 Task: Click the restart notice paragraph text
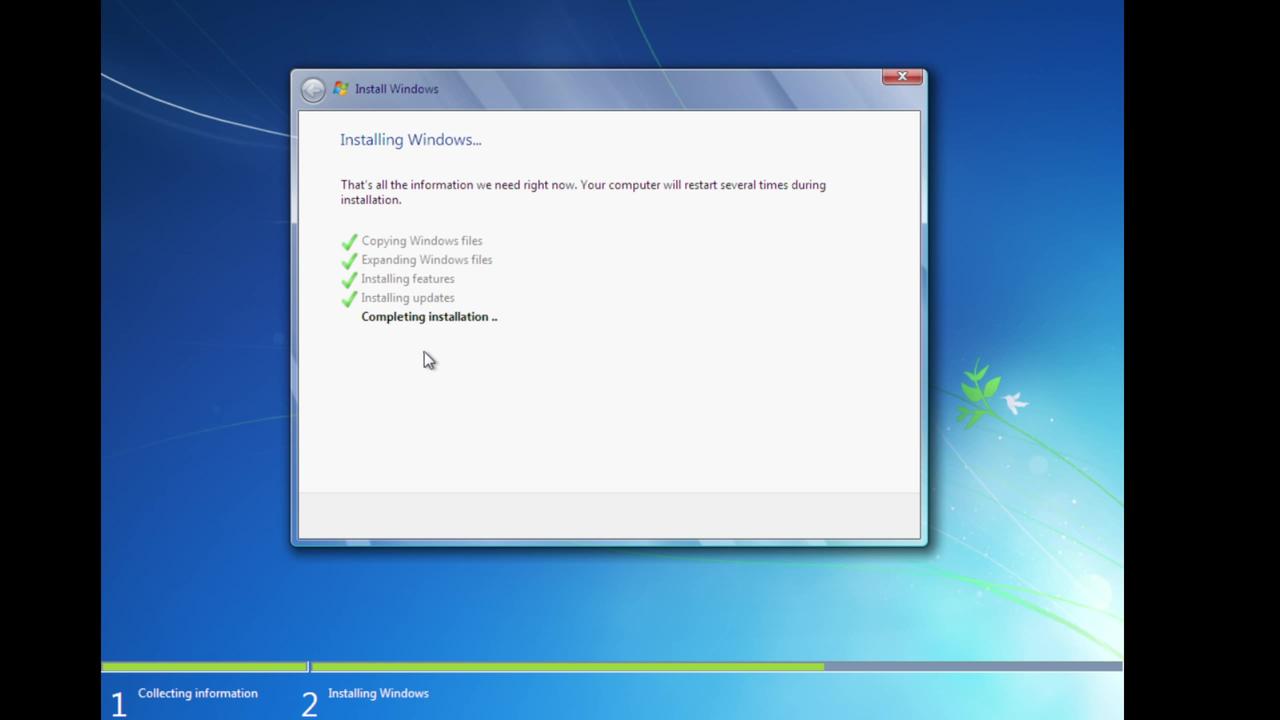tap(583, 192)
